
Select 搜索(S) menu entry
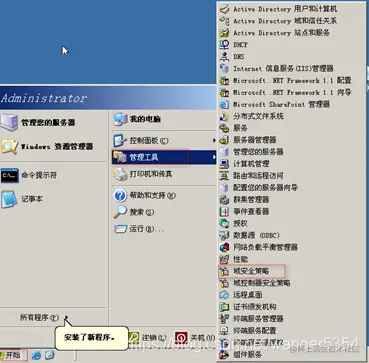(164, 212)
